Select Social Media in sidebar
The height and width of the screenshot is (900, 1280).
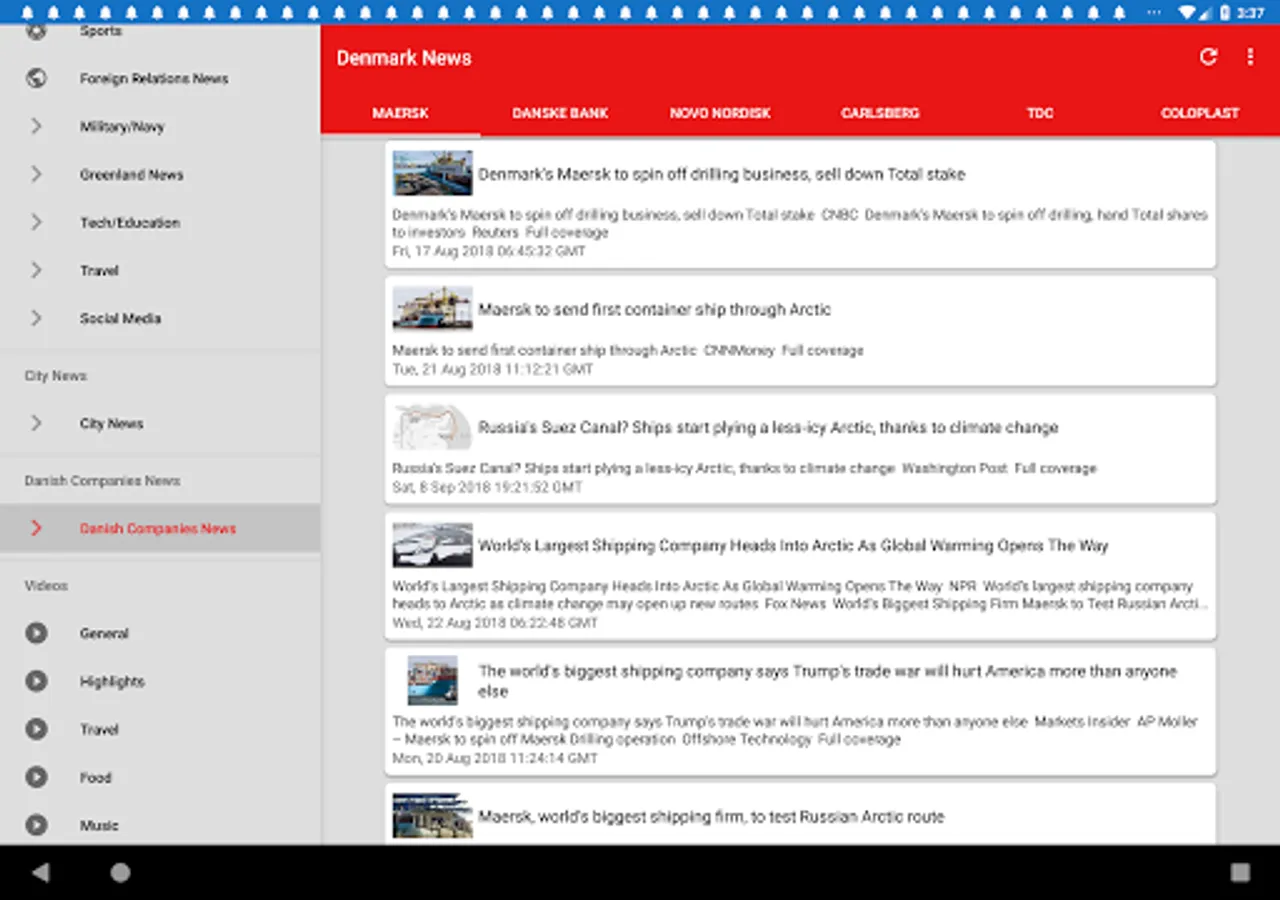pos(160,318)
